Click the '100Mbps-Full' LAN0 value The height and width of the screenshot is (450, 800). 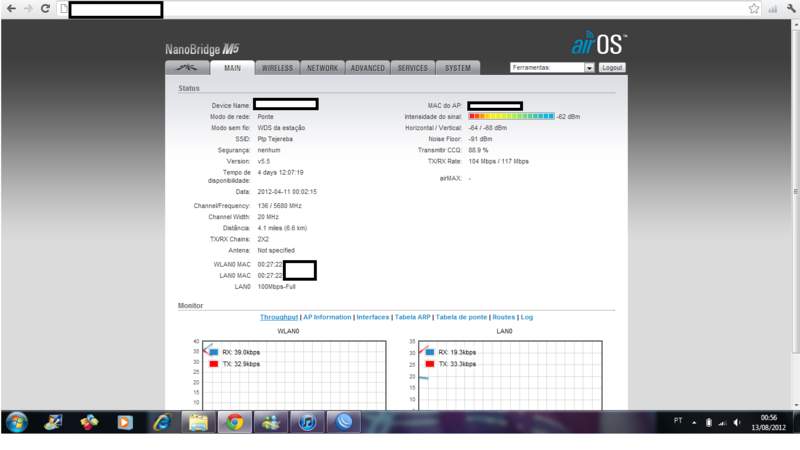(x=276, y=287)
